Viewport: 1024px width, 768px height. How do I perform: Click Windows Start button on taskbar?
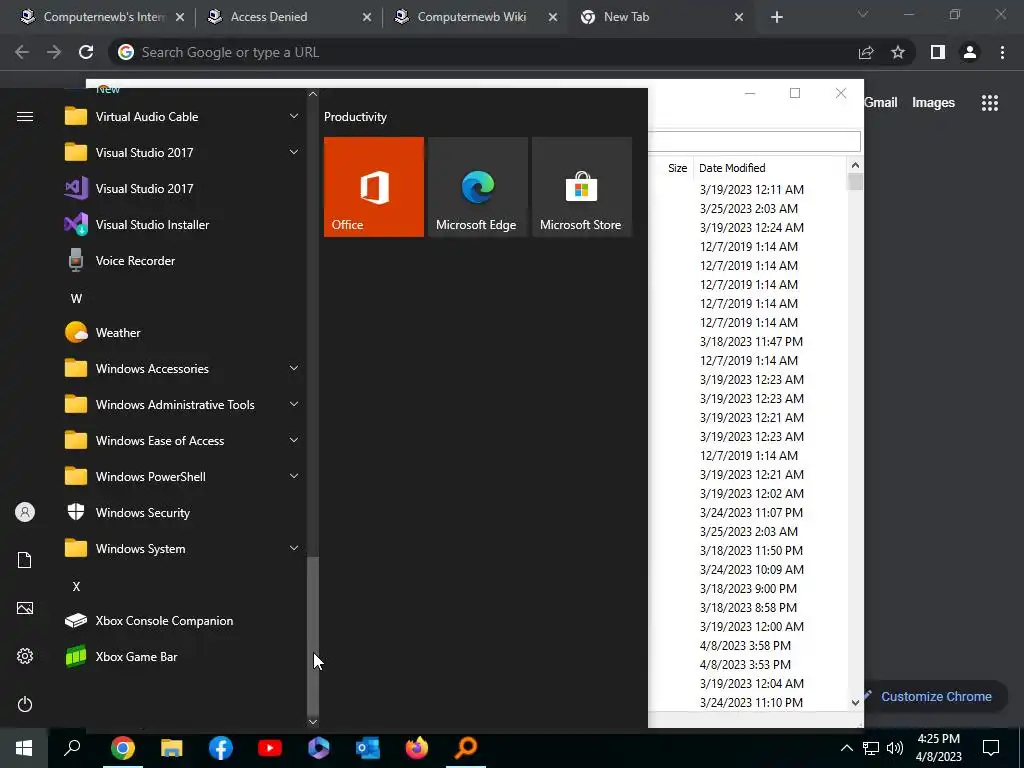click(x=24, y=748)
